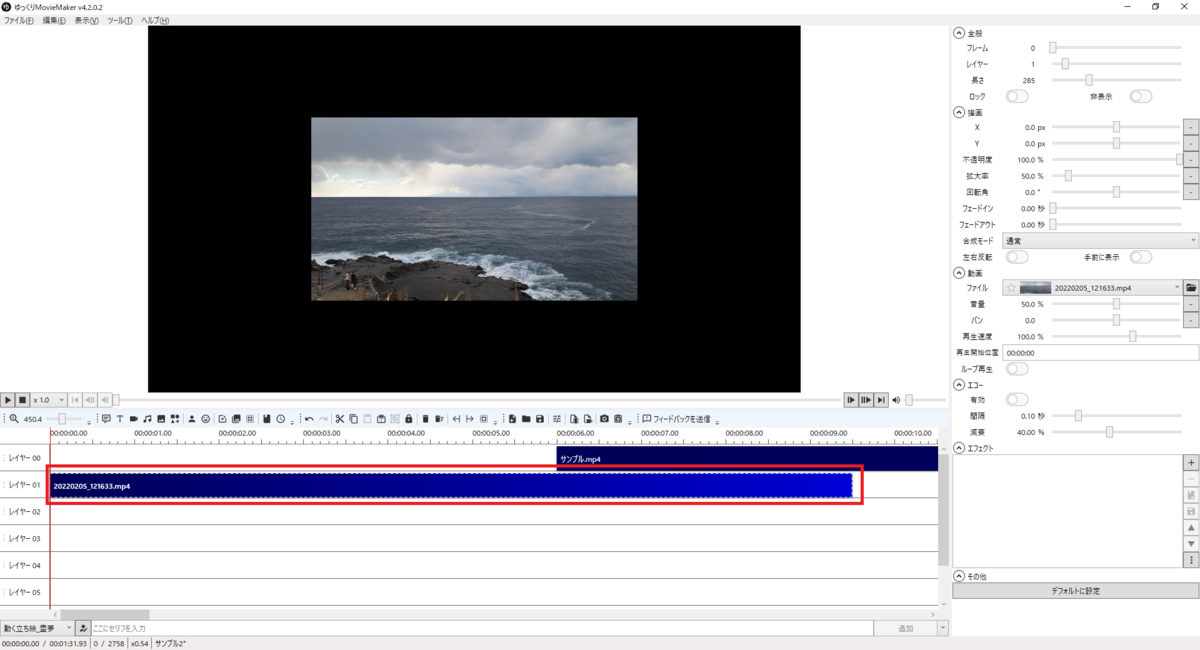Image resolution: width=1200 pixels, height=650 pixels.
Task: Click the 音量 slider
Action: point(1116,304)
